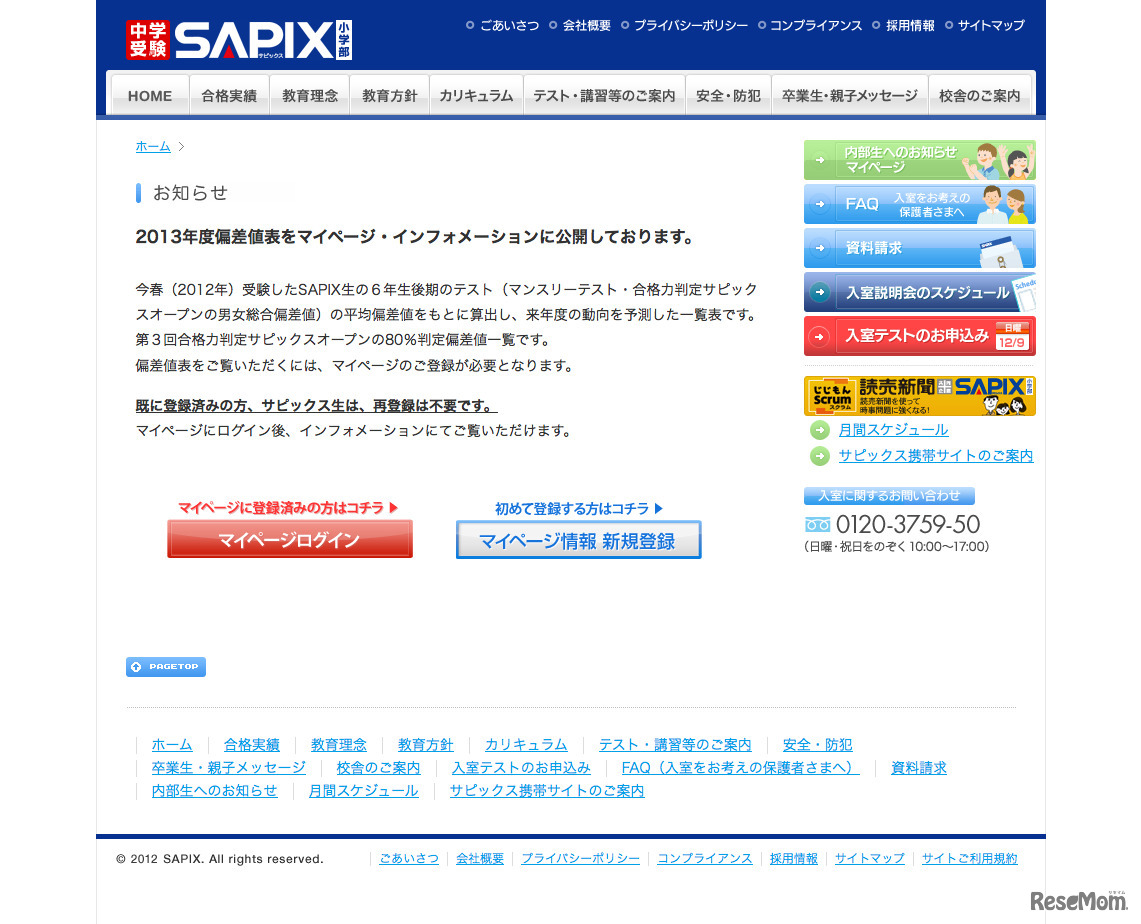
Task: Click ごあいさつ in the top header links
Action: tap(509, 25)
